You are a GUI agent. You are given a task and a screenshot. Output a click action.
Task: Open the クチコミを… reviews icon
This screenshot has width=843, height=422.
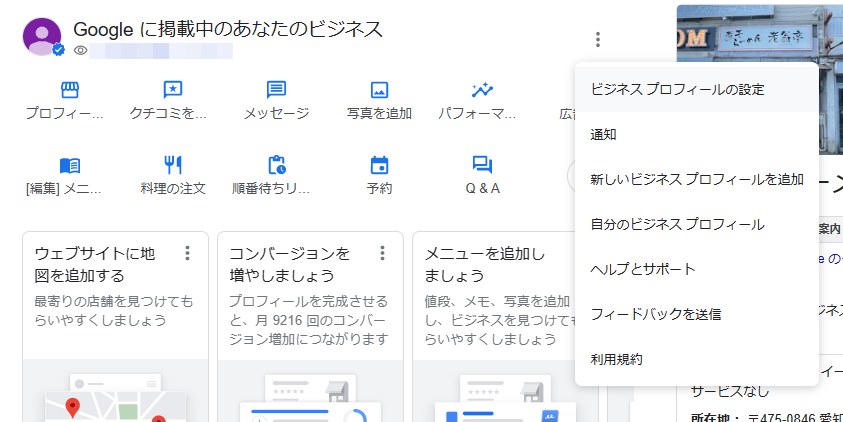click(172, 90)
